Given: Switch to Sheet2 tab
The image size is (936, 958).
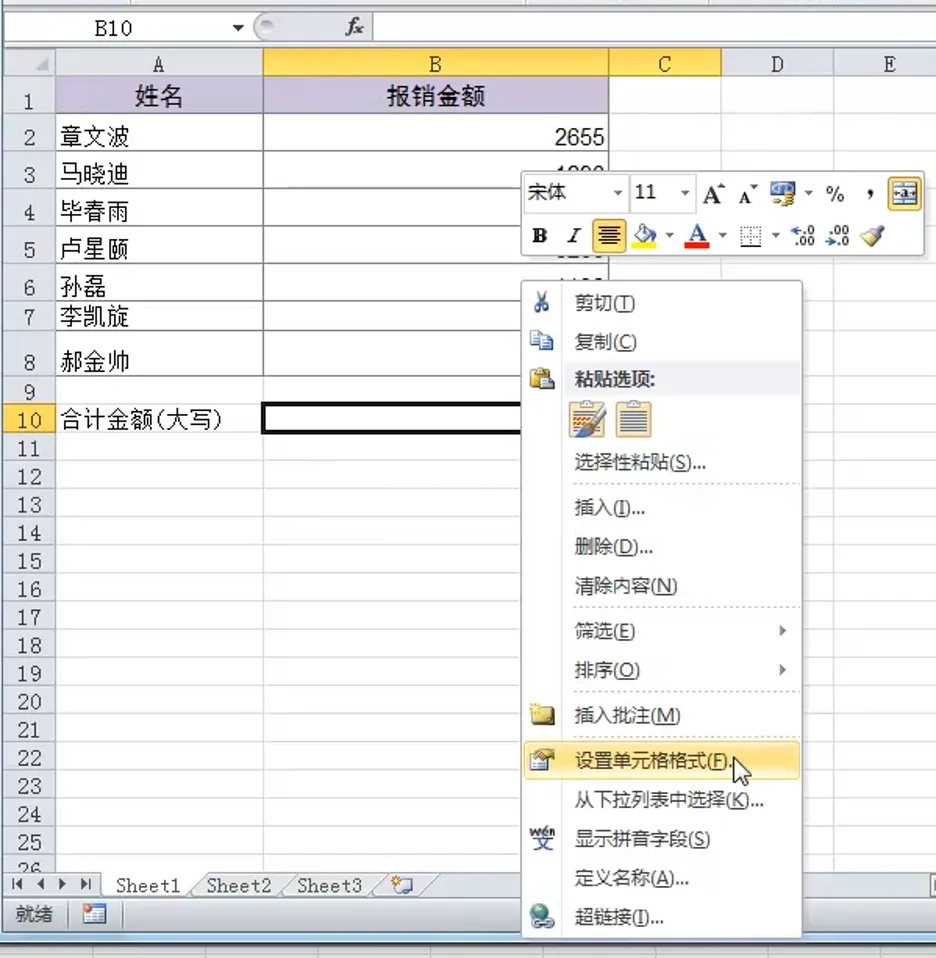Looking at the screenshot, I should point(238,885).
